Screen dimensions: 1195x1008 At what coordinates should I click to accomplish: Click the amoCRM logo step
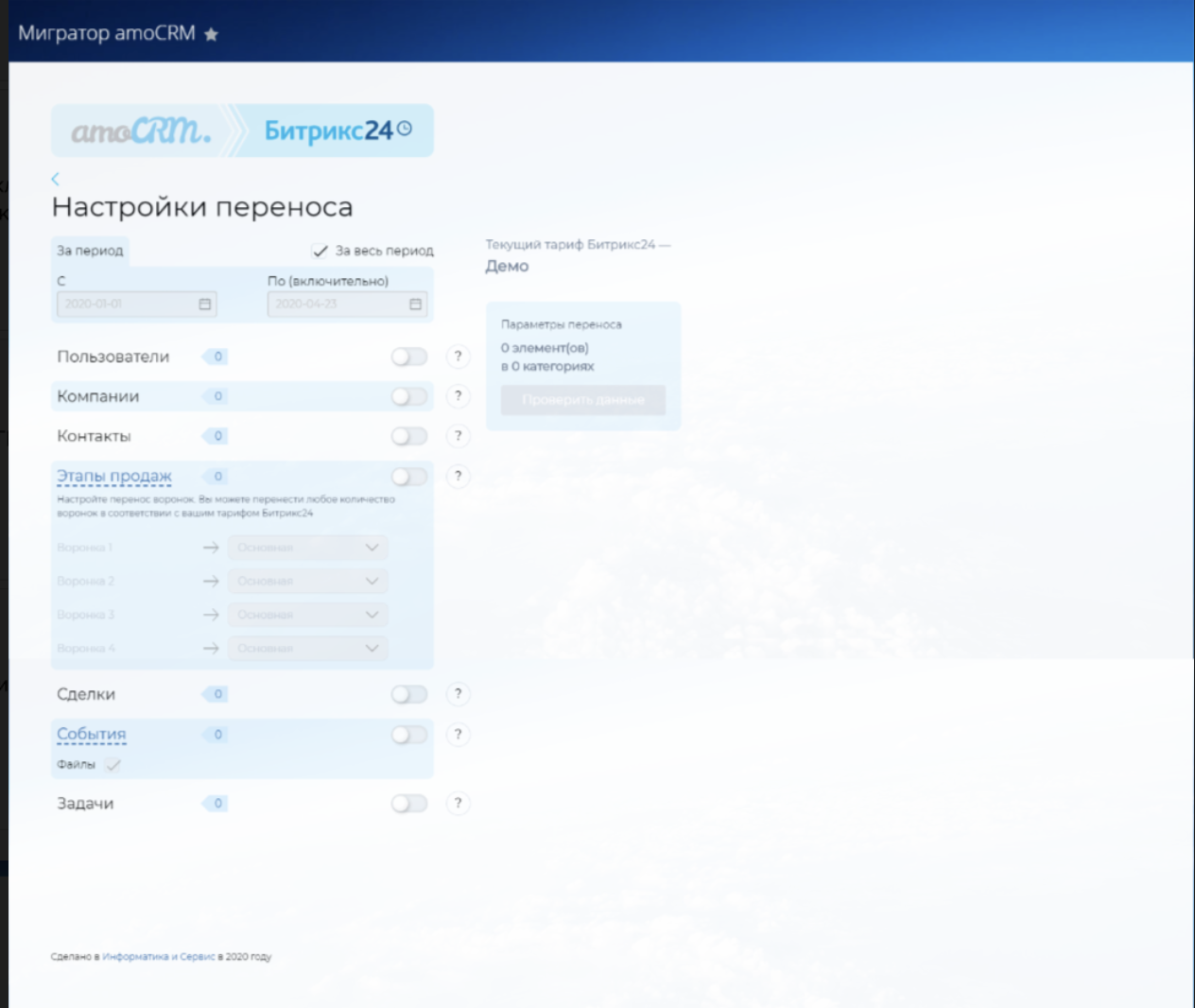[142, 130]
